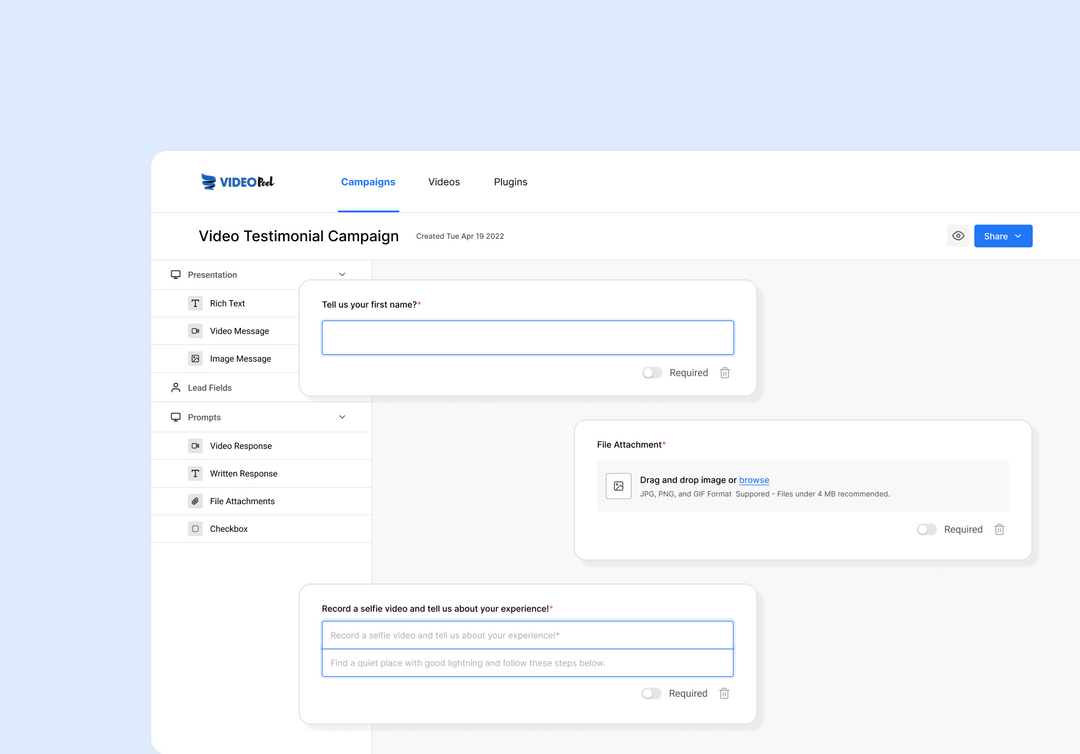Click the browse link to upload an image
Screen dimensions: 1080x754
[x=754, y=479]
